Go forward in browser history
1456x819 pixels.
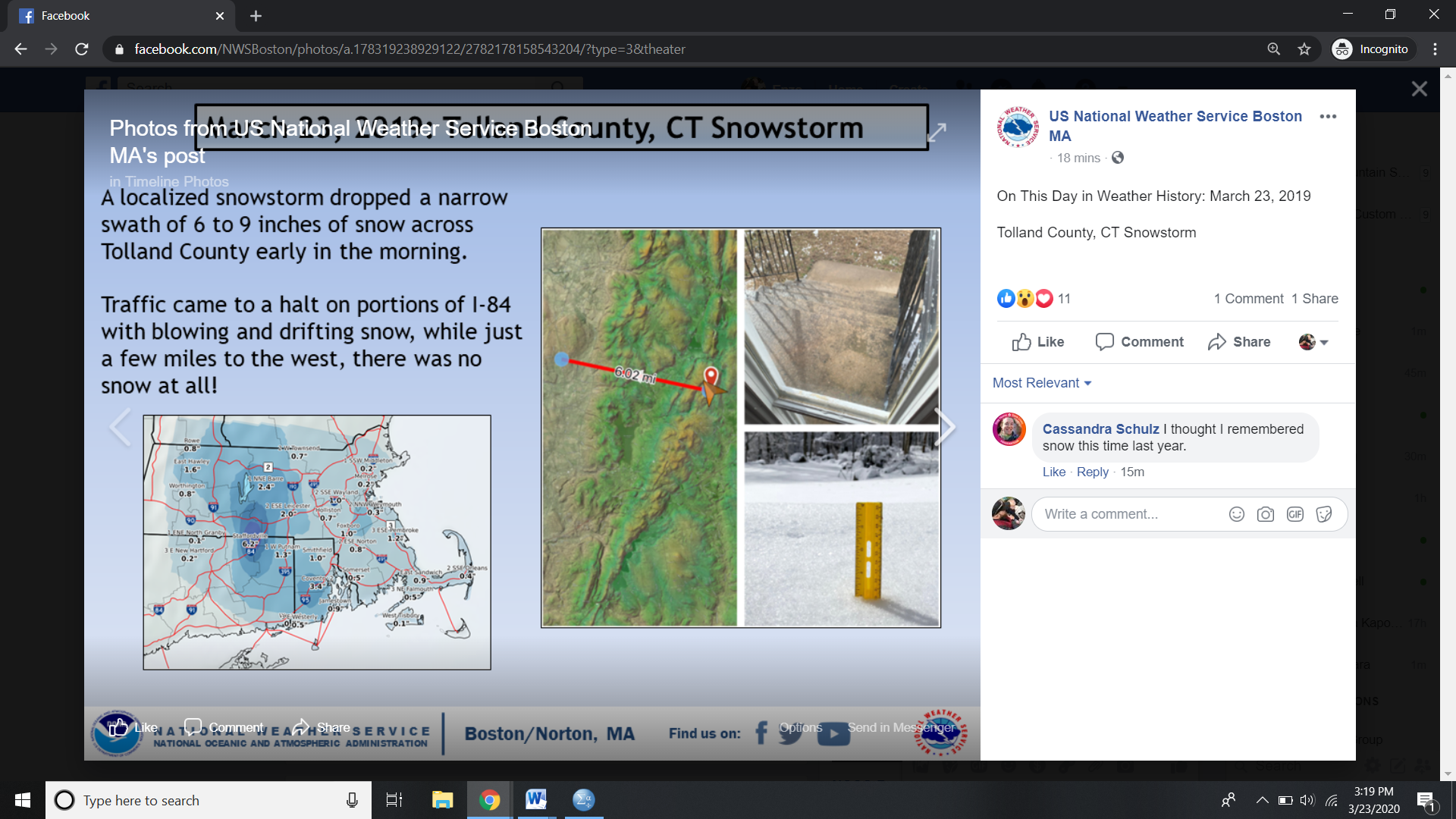(x=51, y=49)
